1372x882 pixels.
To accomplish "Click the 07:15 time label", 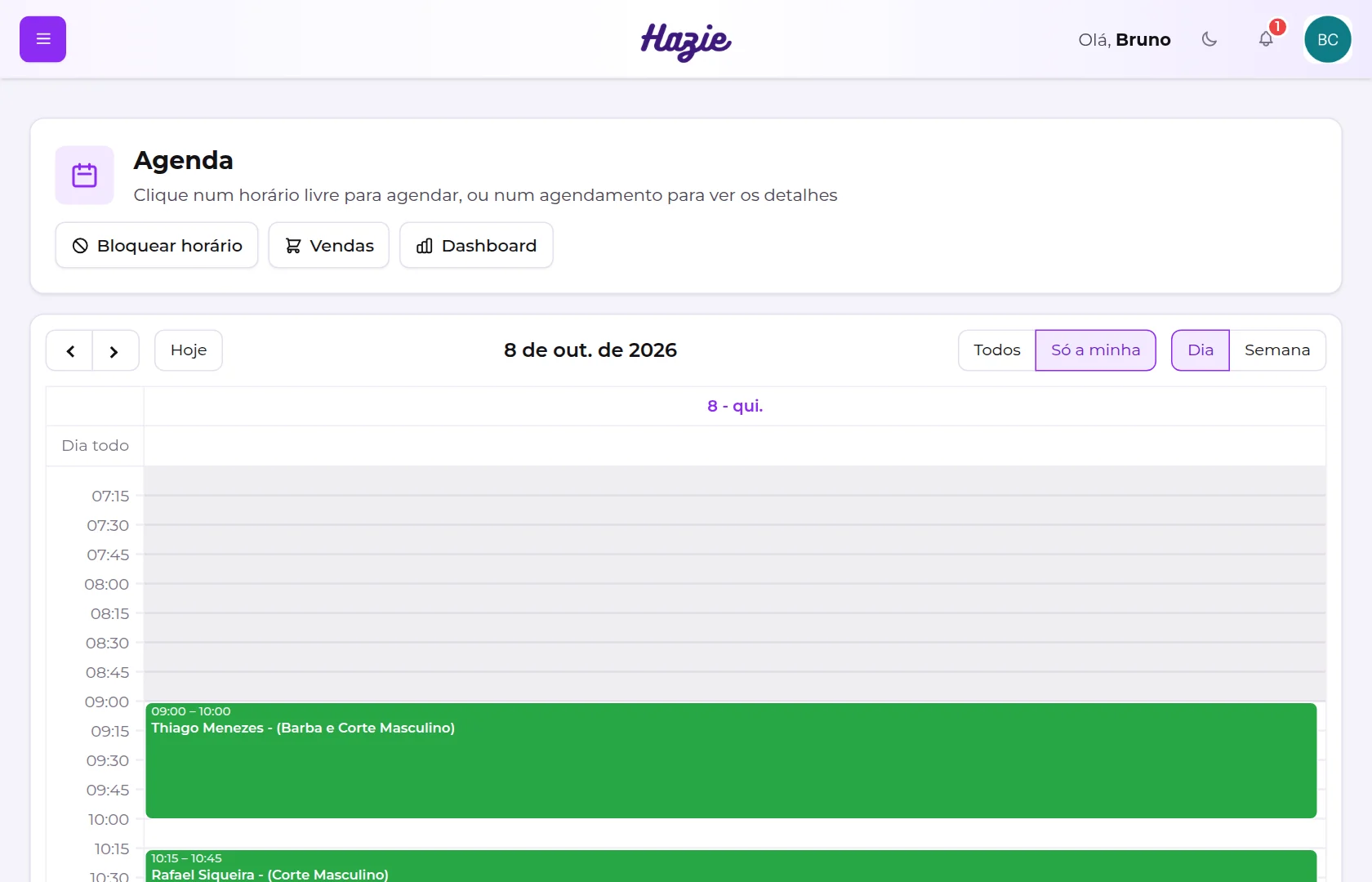I will coord(110,496).
